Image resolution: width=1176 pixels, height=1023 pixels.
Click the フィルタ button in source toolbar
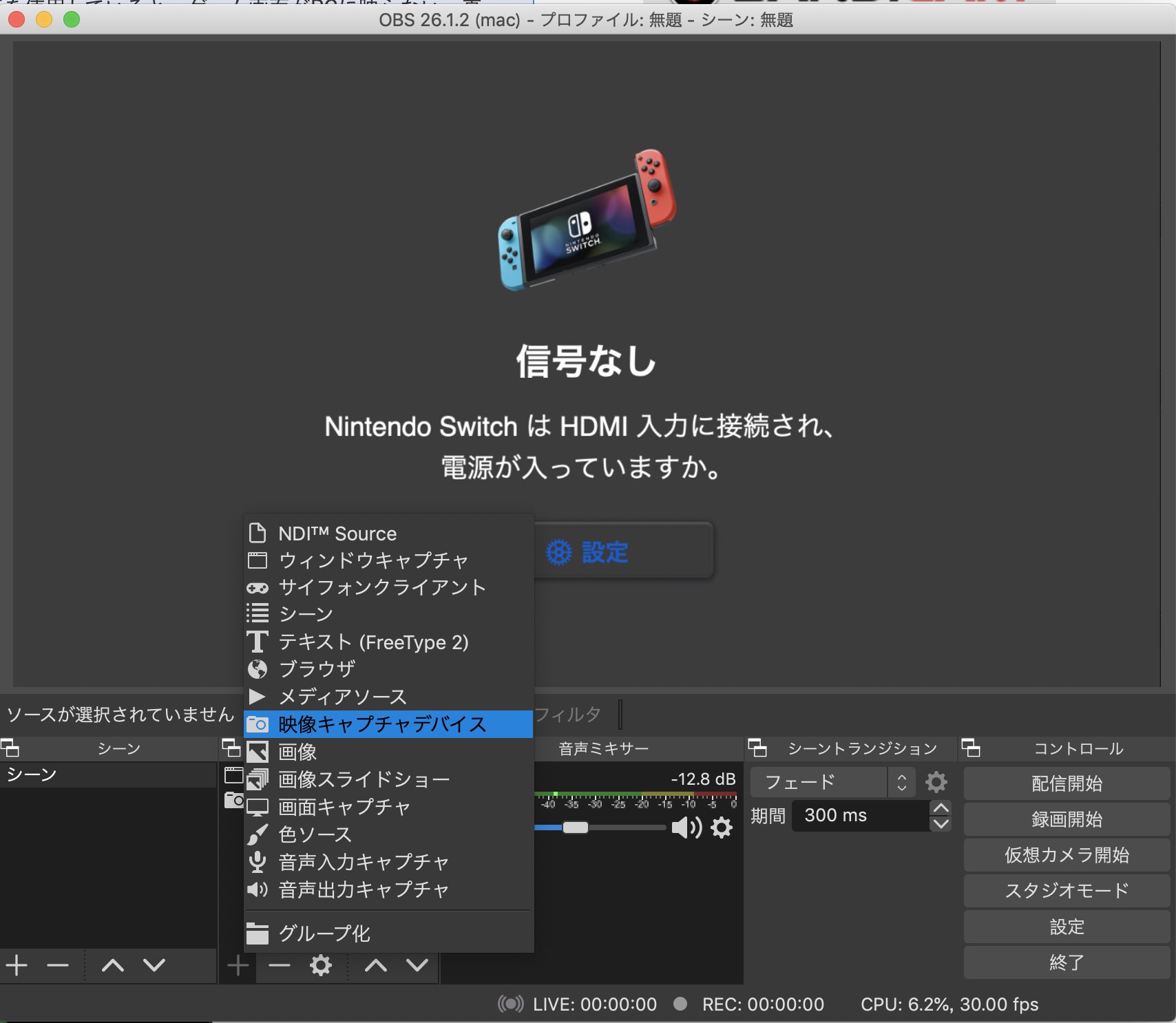pyautogui.click(x=567, y=715)
